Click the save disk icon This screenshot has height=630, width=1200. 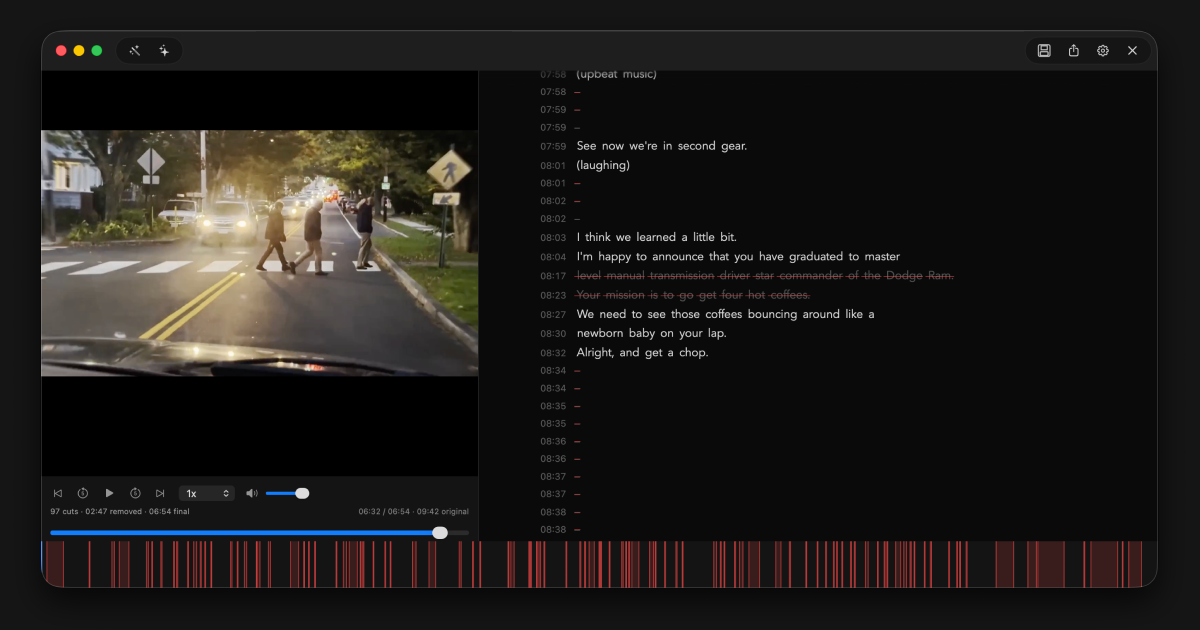(1044, 51)
